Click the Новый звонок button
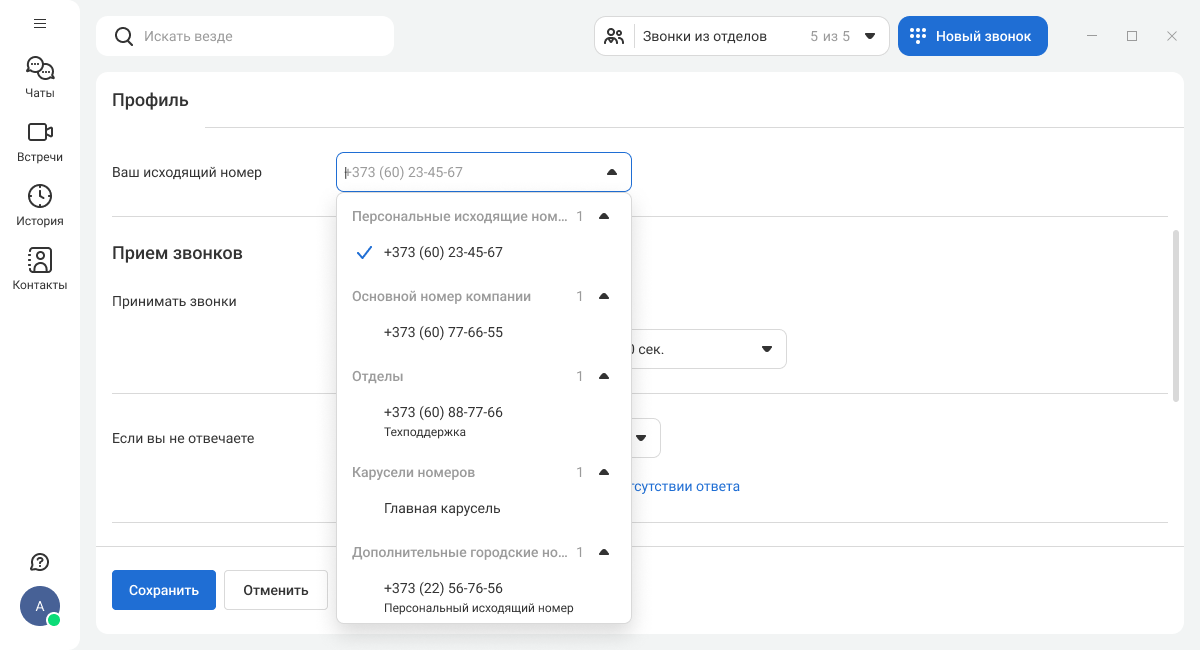This screenshot has height=650, width=1200. click(972, 36)
